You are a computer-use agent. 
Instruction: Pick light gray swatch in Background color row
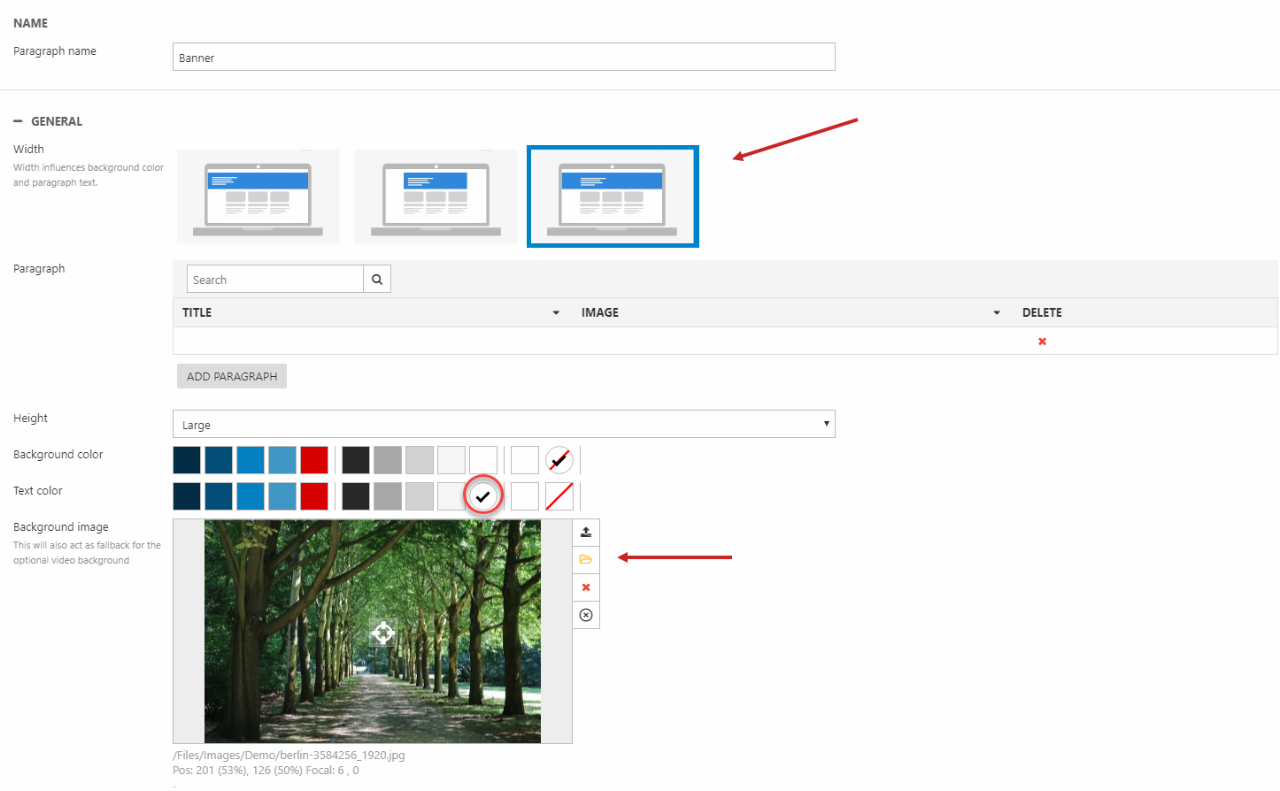pyautogui.click(x=420, y=460)
